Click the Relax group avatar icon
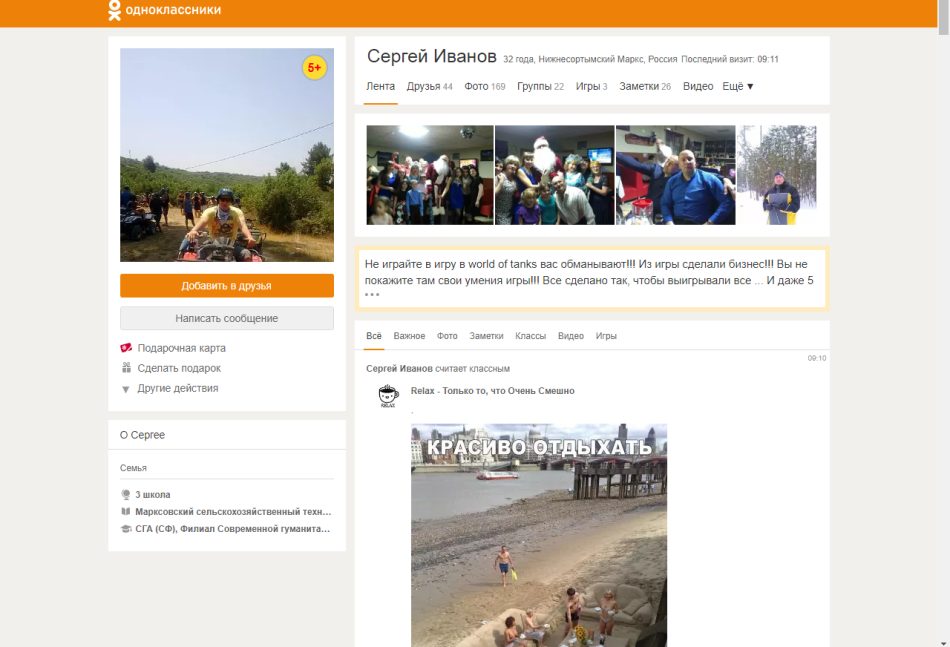The height and width of the screenshot is (647, 950). point(389,397)
